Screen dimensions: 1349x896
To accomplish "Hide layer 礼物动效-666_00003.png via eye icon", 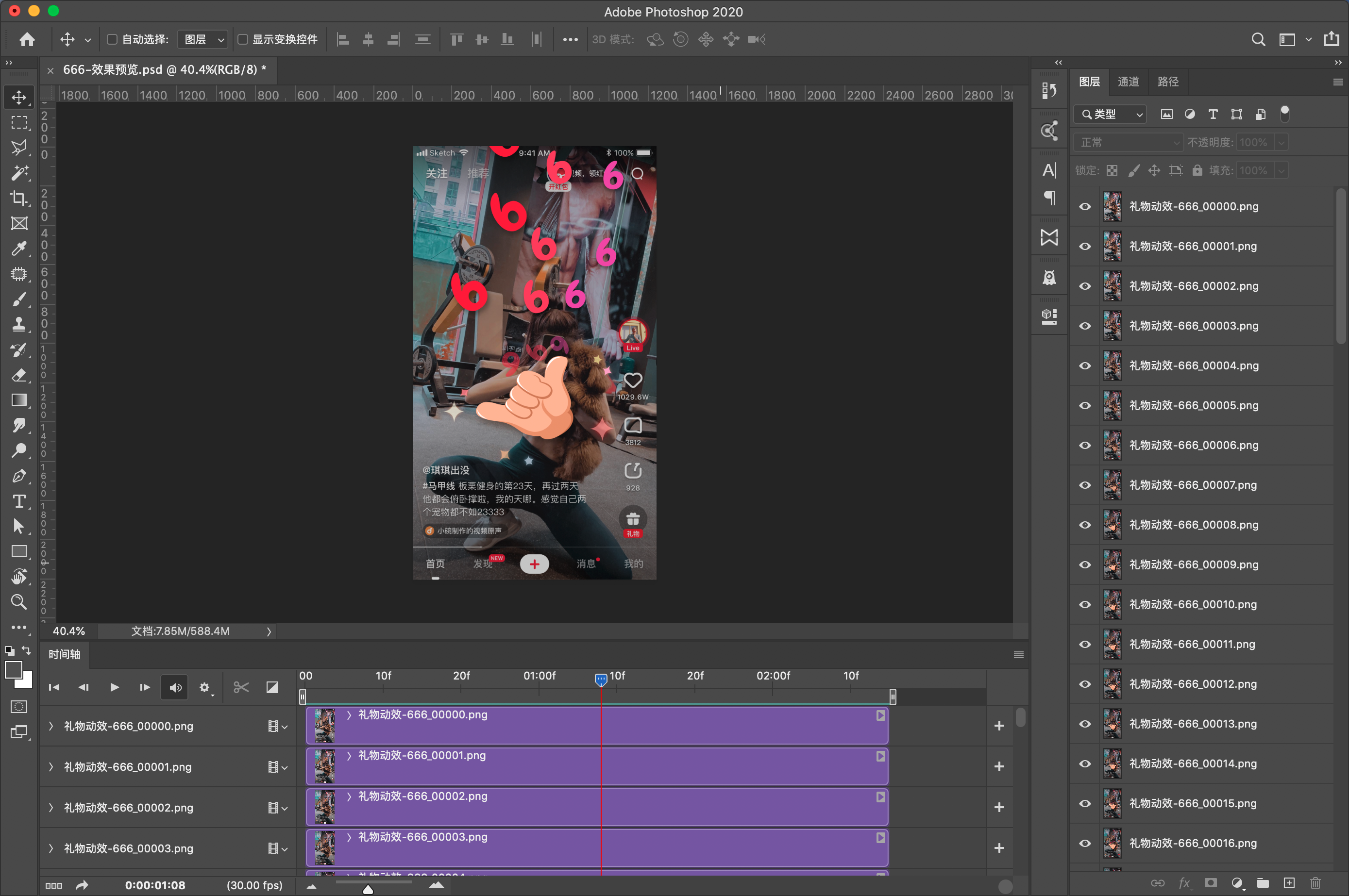I will 1084,326.
